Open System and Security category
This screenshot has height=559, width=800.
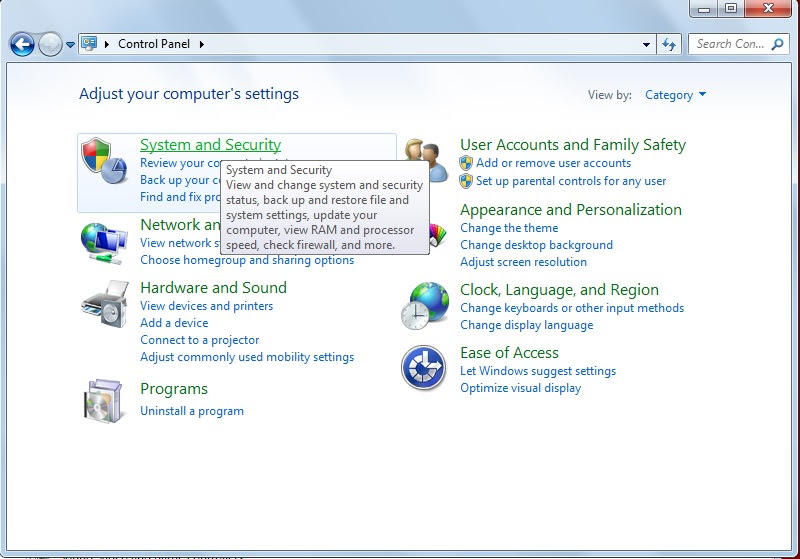[210, 145]
